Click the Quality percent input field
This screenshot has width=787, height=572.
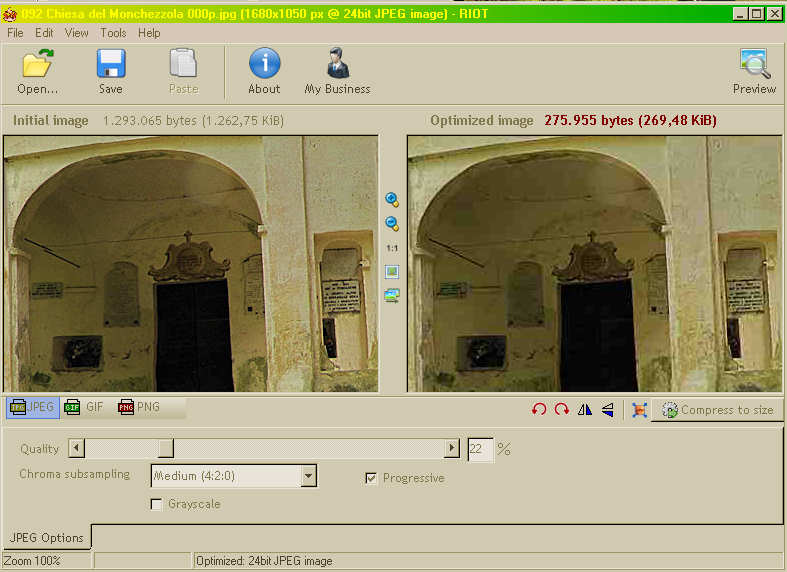tap(480, 449)
